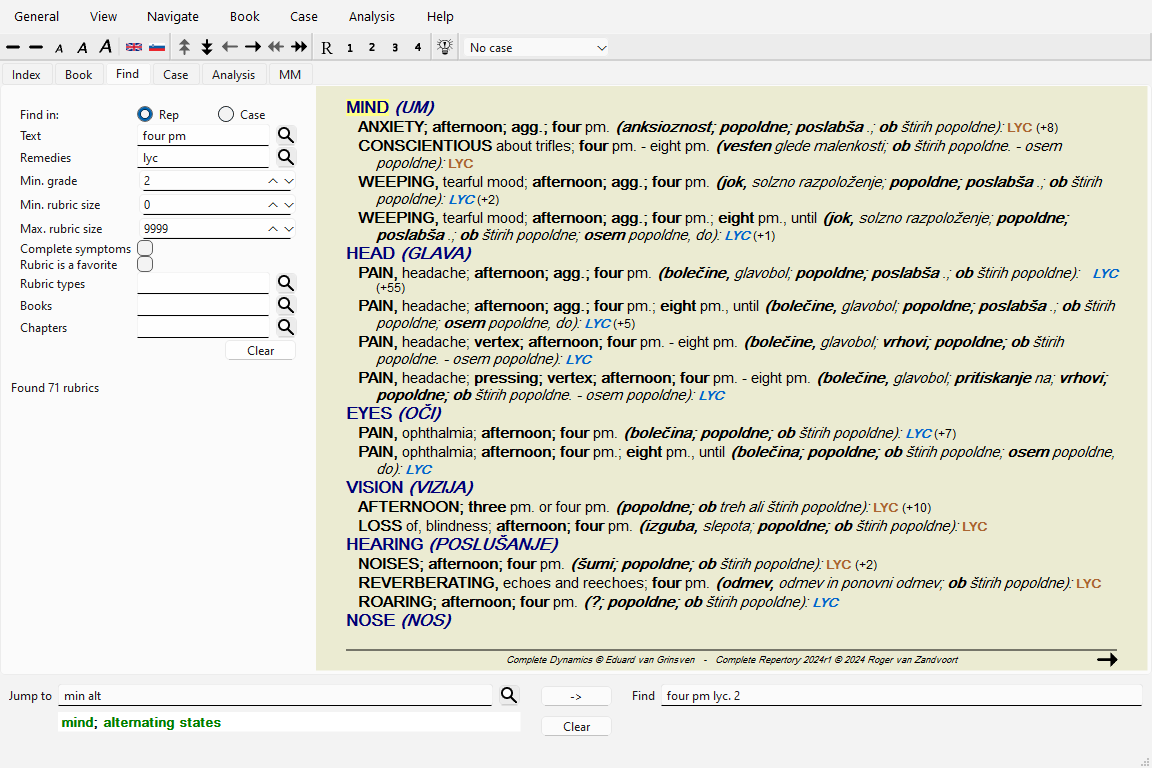Select the Case radio button
The image size is (1152, 768).
tap(226, 114)
